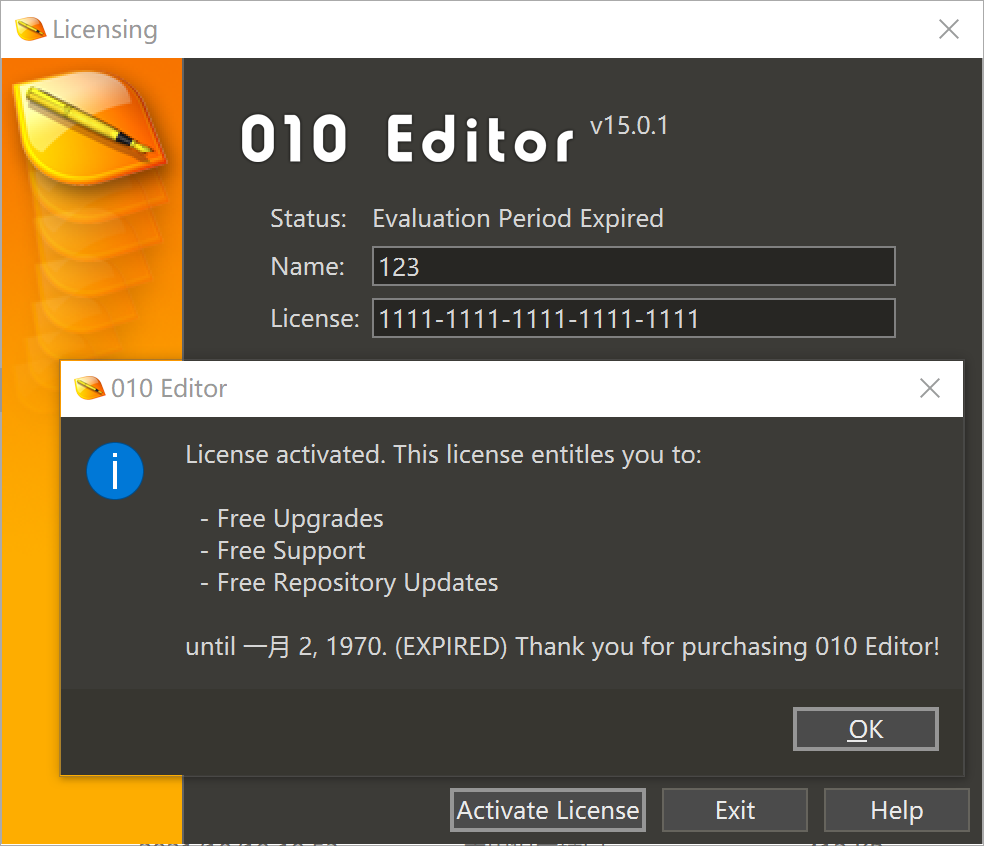Click the Name input field containing 123
The width and height of the screenshot is (984, 846).
coord(634,266)
